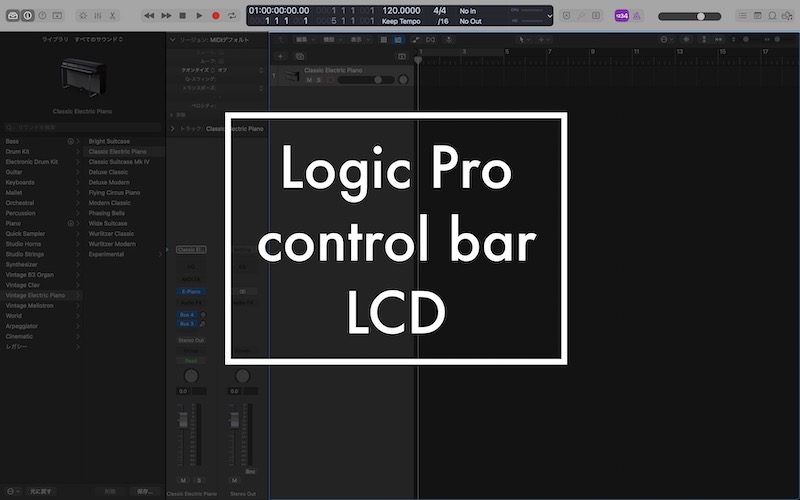Toggle Cycle mode button
800x500 pixels.
(x=232, y=16)
